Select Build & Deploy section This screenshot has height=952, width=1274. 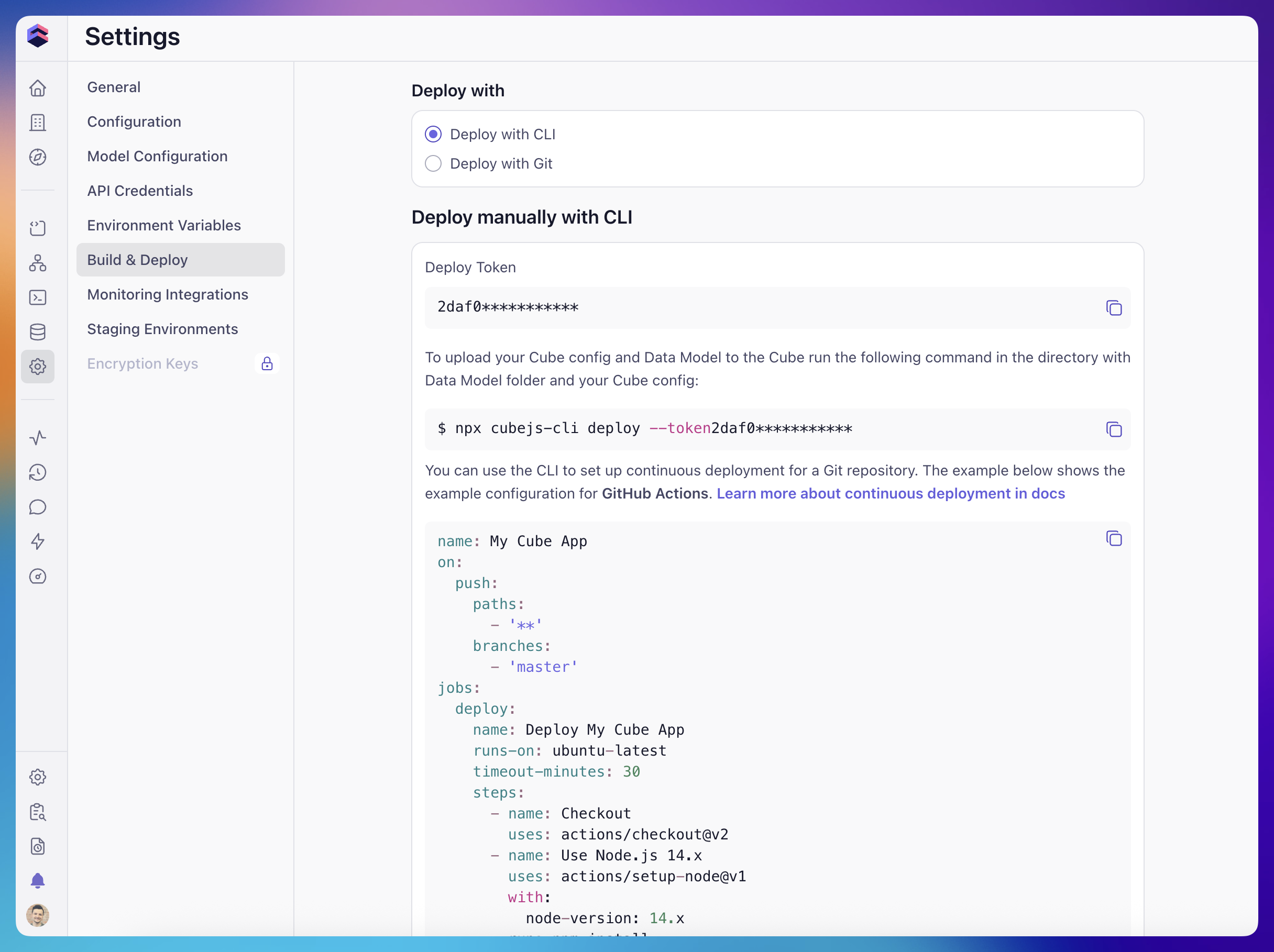pos(180,260)
